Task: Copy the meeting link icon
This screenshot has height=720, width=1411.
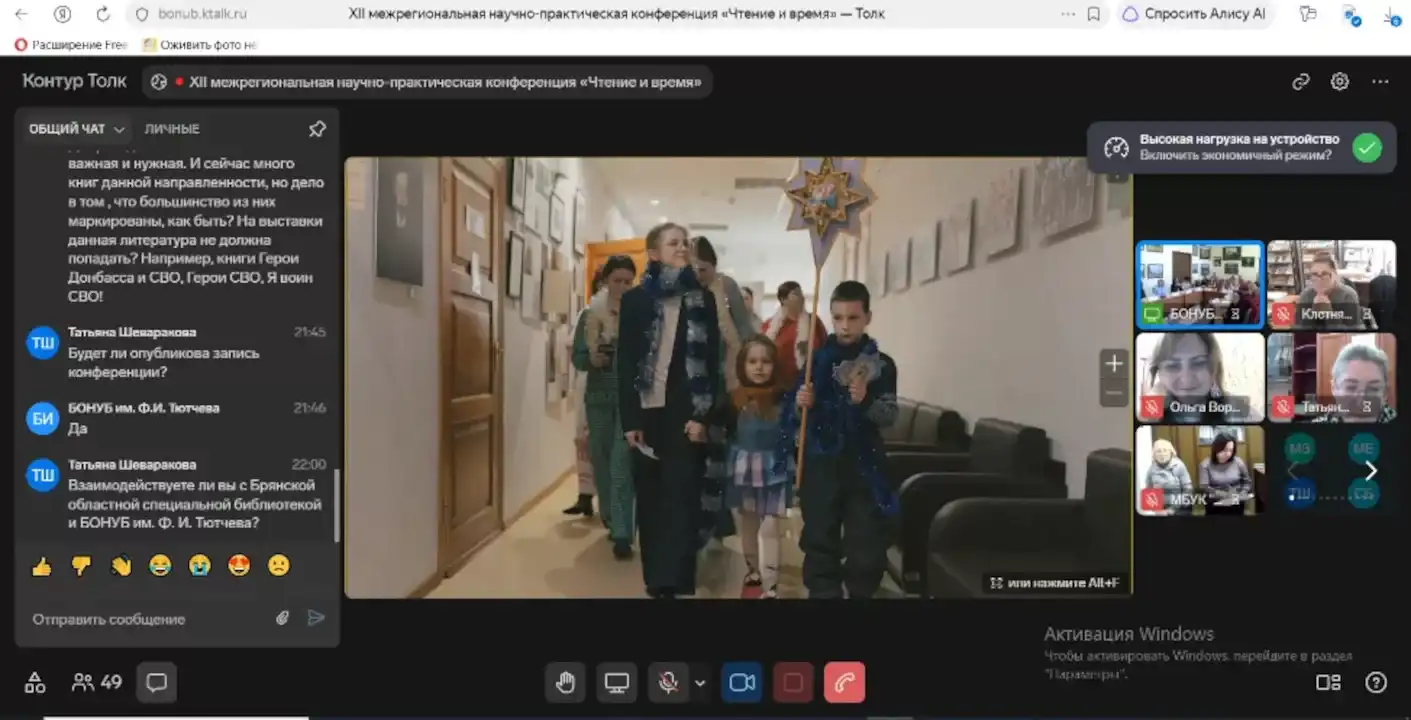Action: point(1301,82)
